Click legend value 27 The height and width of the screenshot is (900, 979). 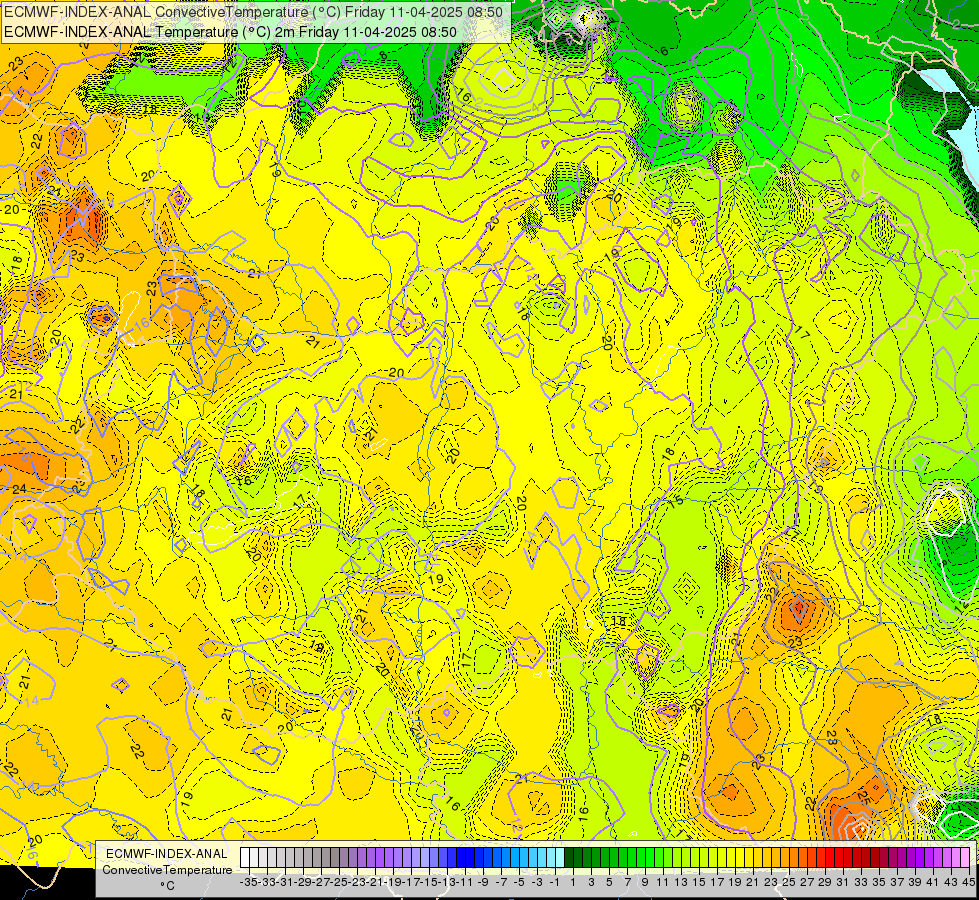807,882
